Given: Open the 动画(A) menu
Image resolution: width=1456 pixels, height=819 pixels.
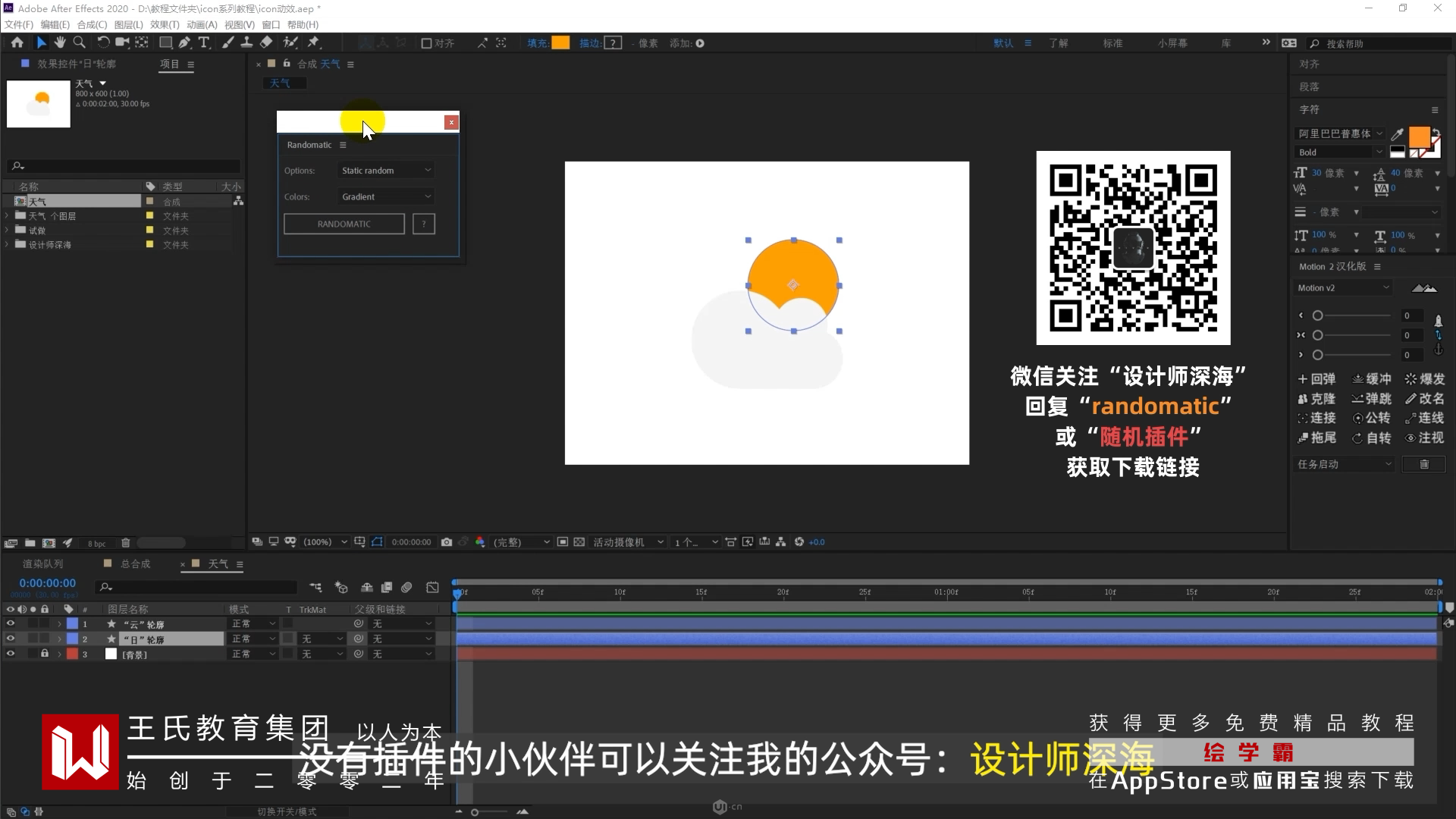Looking at the screenshot, I should coord(202,24).
